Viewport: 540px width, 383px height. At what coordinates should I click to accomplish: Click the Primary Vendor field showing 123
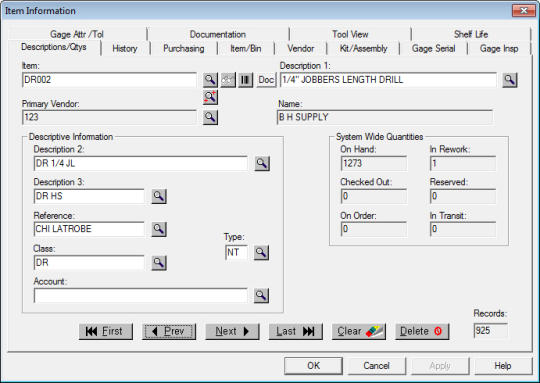click(110, 117)
